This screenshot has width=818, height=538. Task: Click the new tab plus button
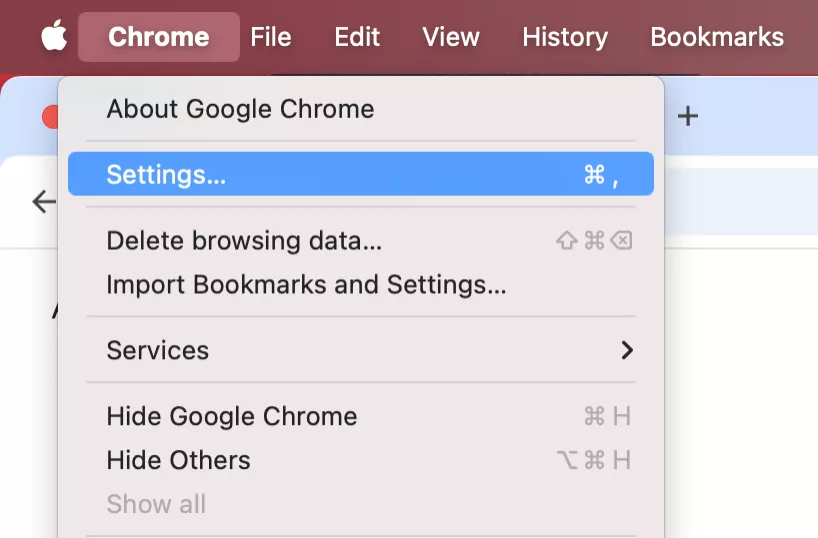click(687, 116)
